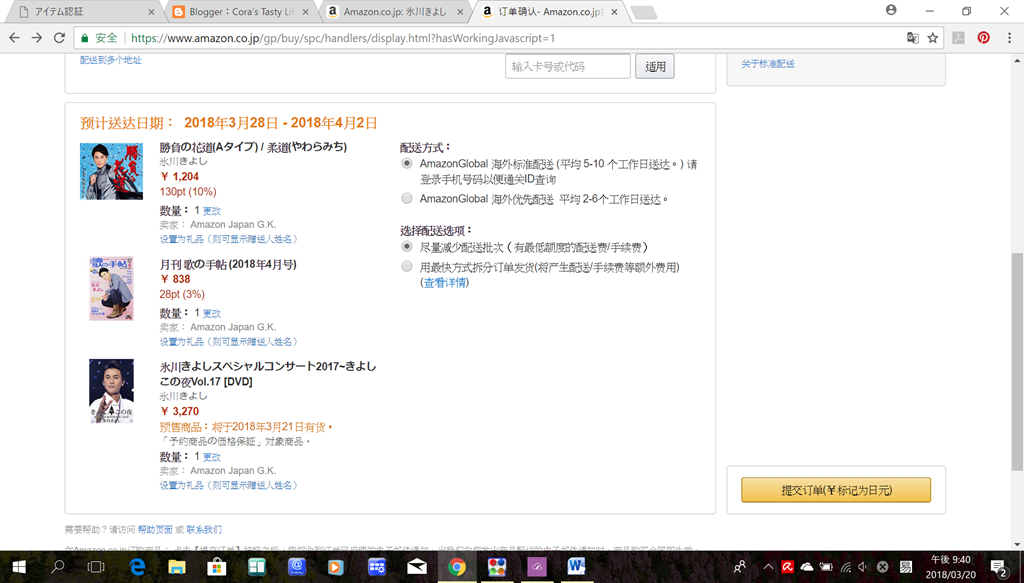Screen dimensions: 1024x583
Task: Choose fewest shipments delivery option
Action: (407, 247)
